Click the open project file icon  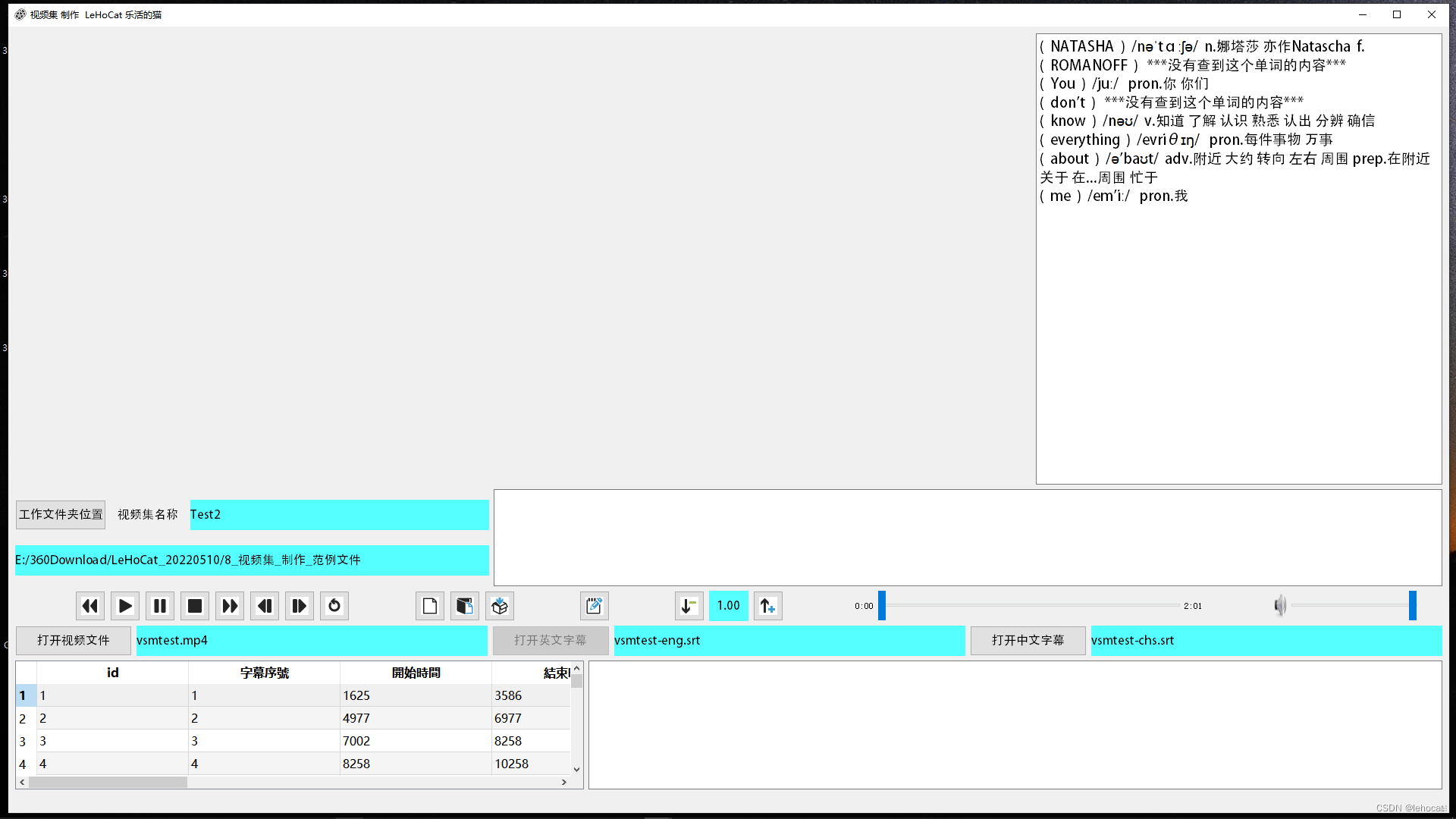pos(465,606)
